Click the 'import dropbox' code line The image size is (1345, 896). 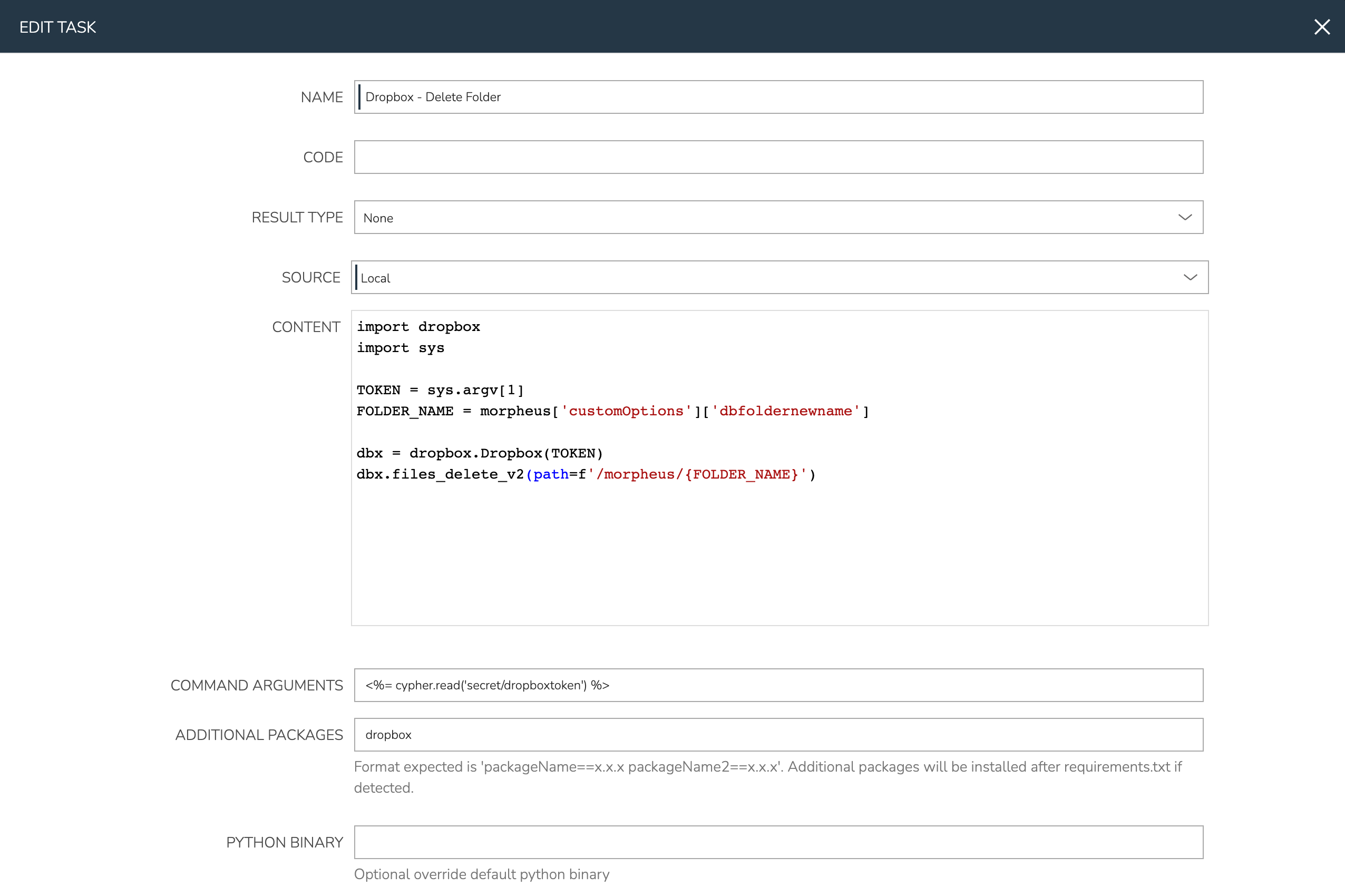[418, 327]
